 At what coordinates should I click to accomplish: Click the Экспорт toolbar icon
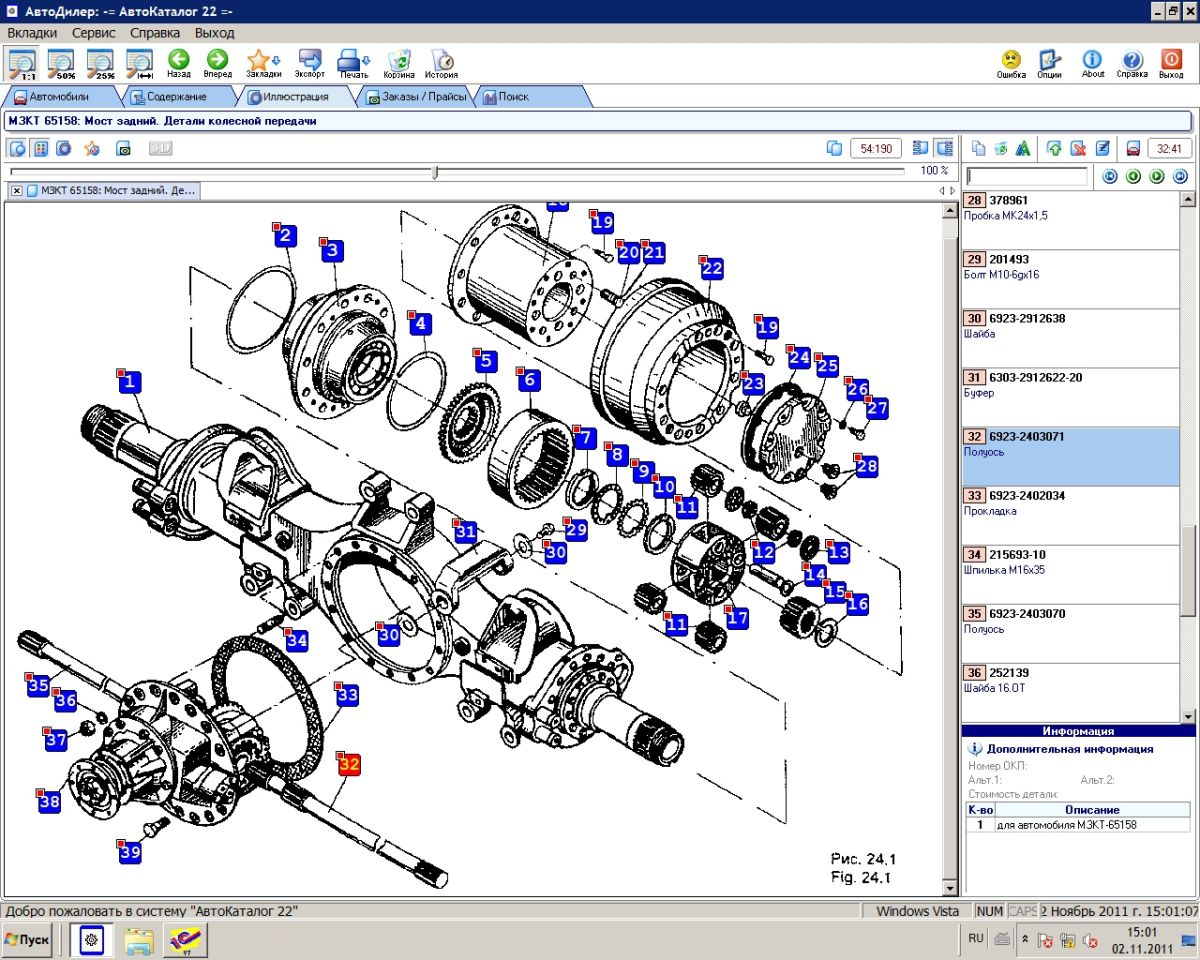(x=310, y=63)
